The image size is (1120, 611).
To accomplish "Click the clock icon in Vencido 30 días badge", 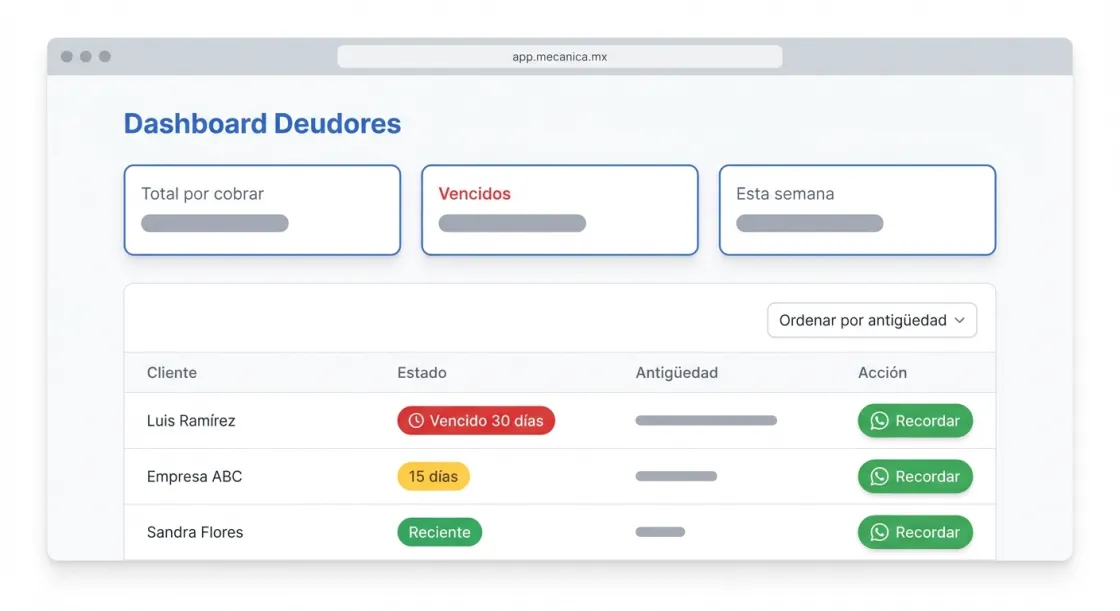I will [416, 421].
